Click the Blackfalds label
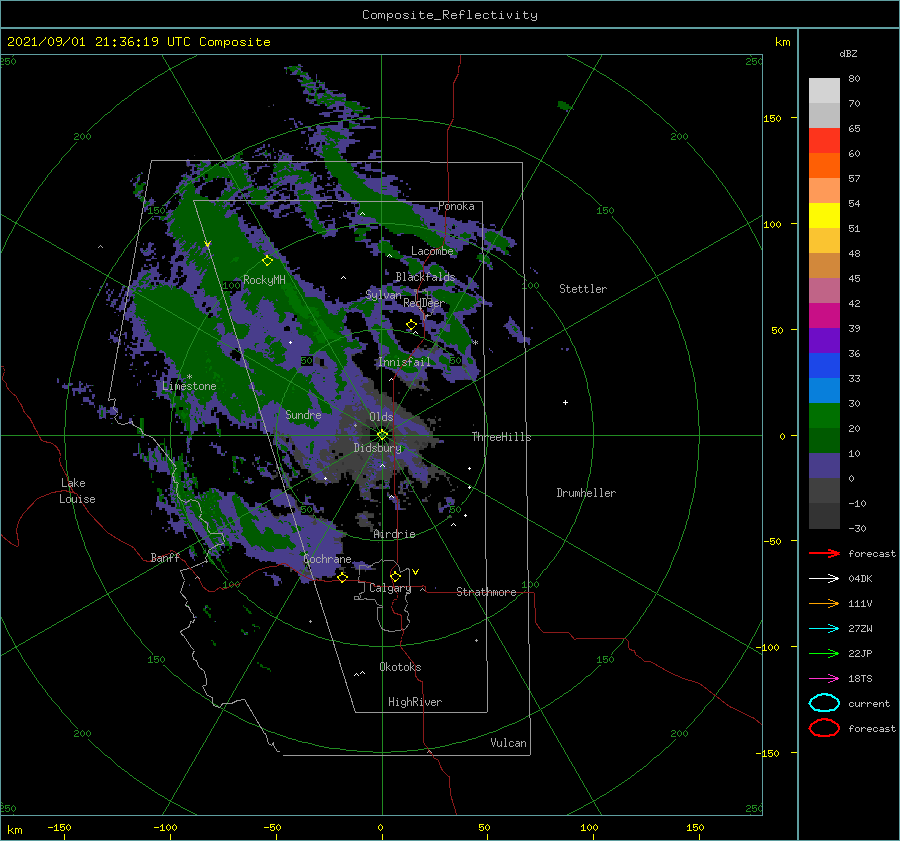Image resolution: width=900 pixels, height=841 pixels. click(425, 277)
